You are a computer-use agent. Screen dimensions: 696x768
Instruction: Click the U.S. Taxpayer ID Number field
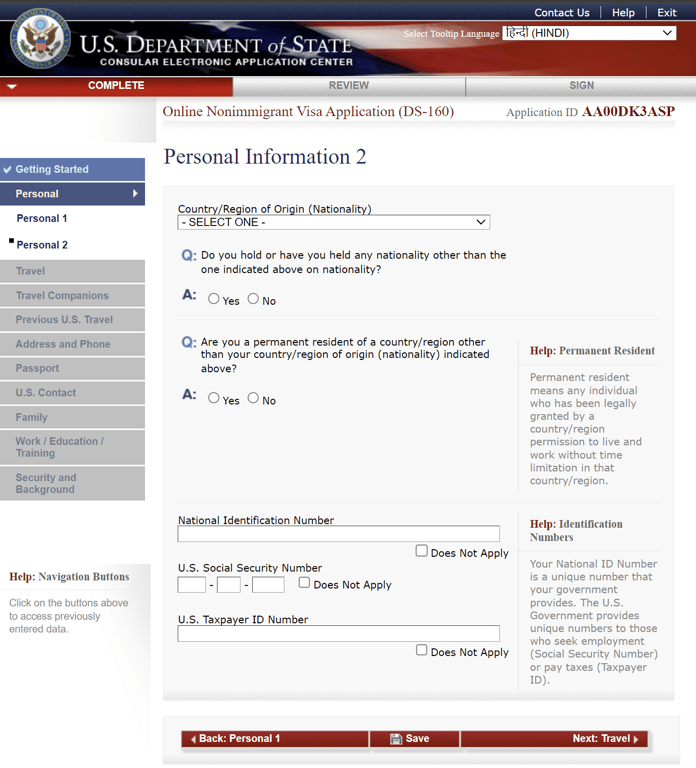point(338,633)
